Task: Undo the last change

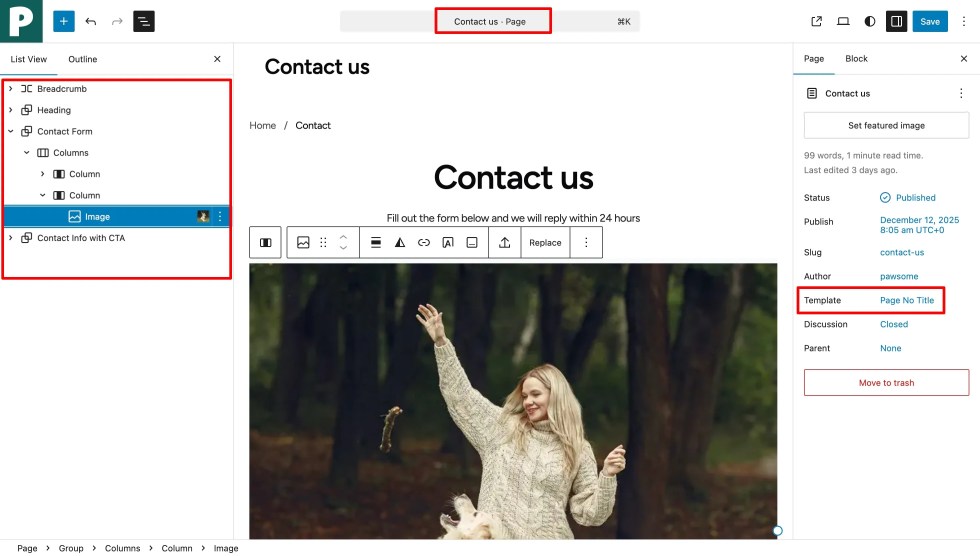Action: click(91, 21)
